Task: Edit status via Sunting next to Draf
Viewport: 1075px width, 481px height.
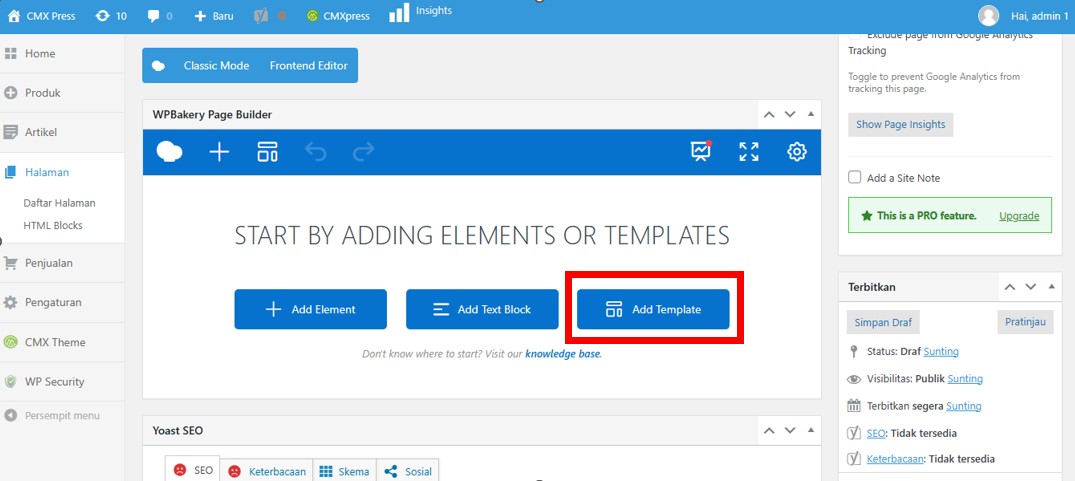Action: (x=941, y=352)
